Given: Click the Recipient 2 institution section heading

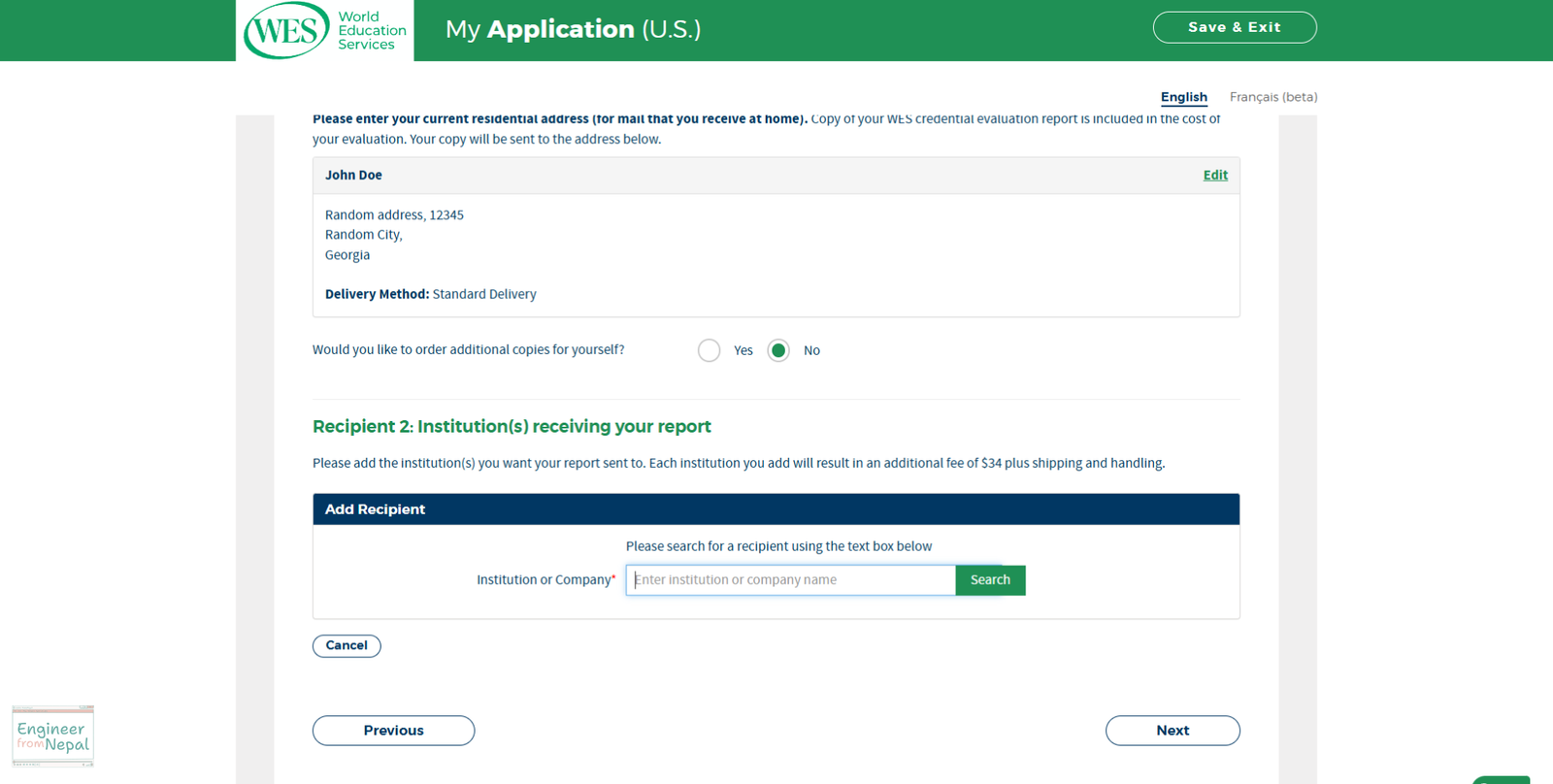Looking at the screenshot, I should point(512,427).
